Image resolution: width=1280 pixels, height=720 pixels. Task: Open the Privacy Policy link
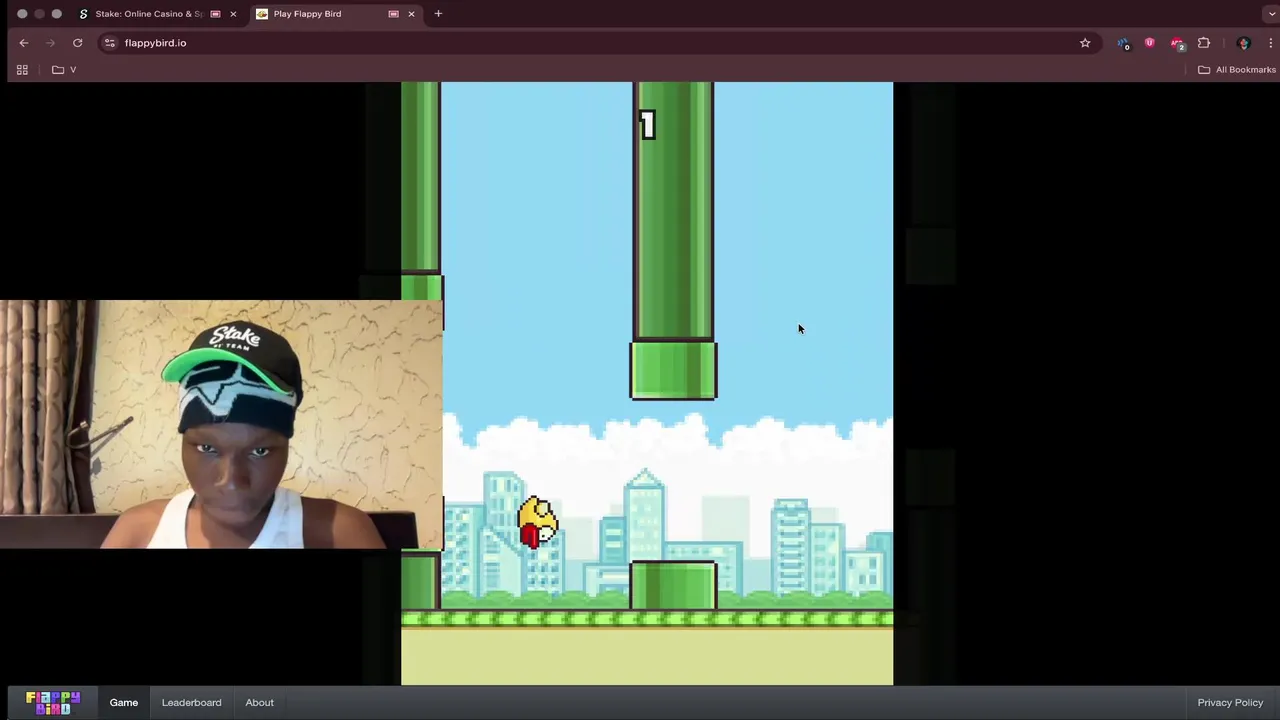(x=1230, y=702)
